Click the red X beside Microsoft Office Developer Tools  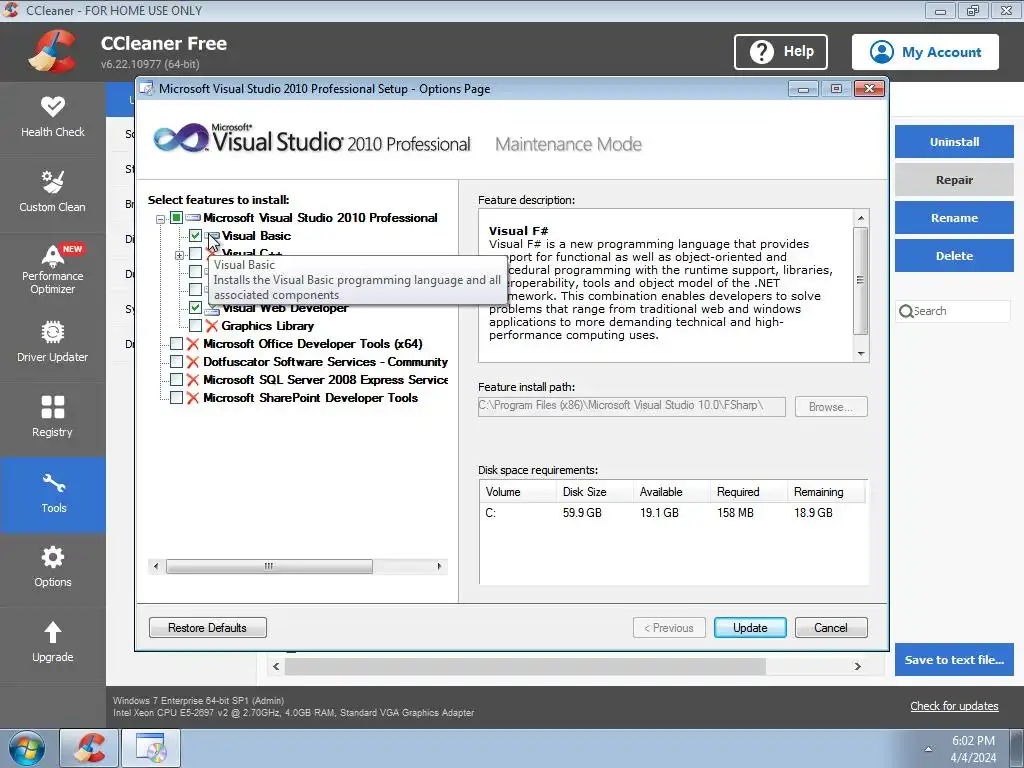tap(193, 344)
